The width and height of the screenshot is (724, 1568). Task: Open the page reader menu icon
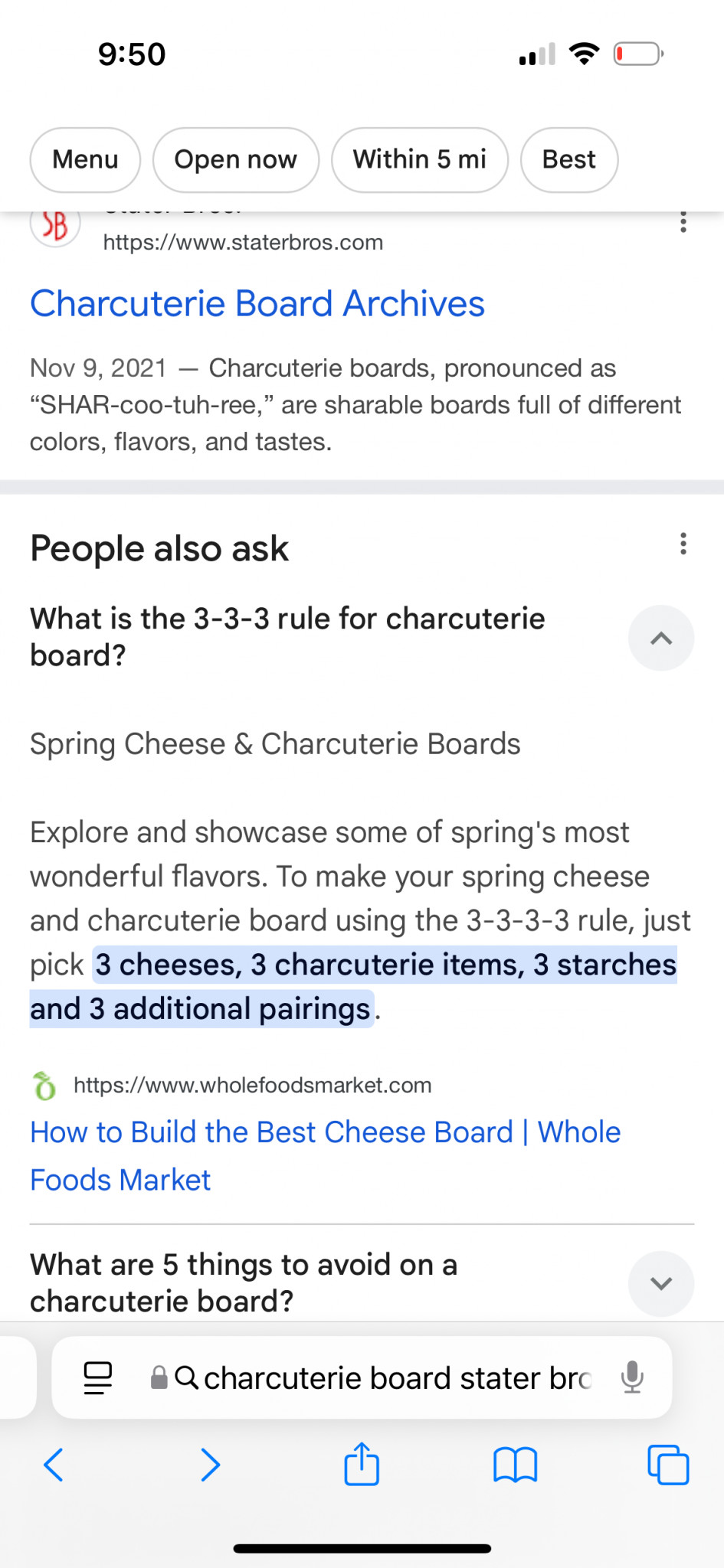(x=97, y=1377)
